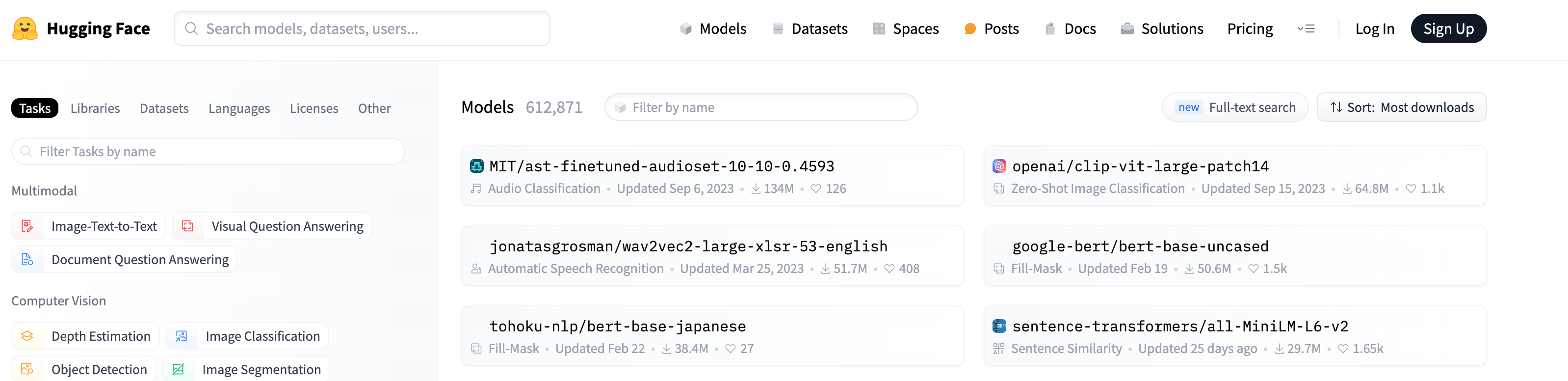Click the download icon next to 64.8M

(1347, 189)
